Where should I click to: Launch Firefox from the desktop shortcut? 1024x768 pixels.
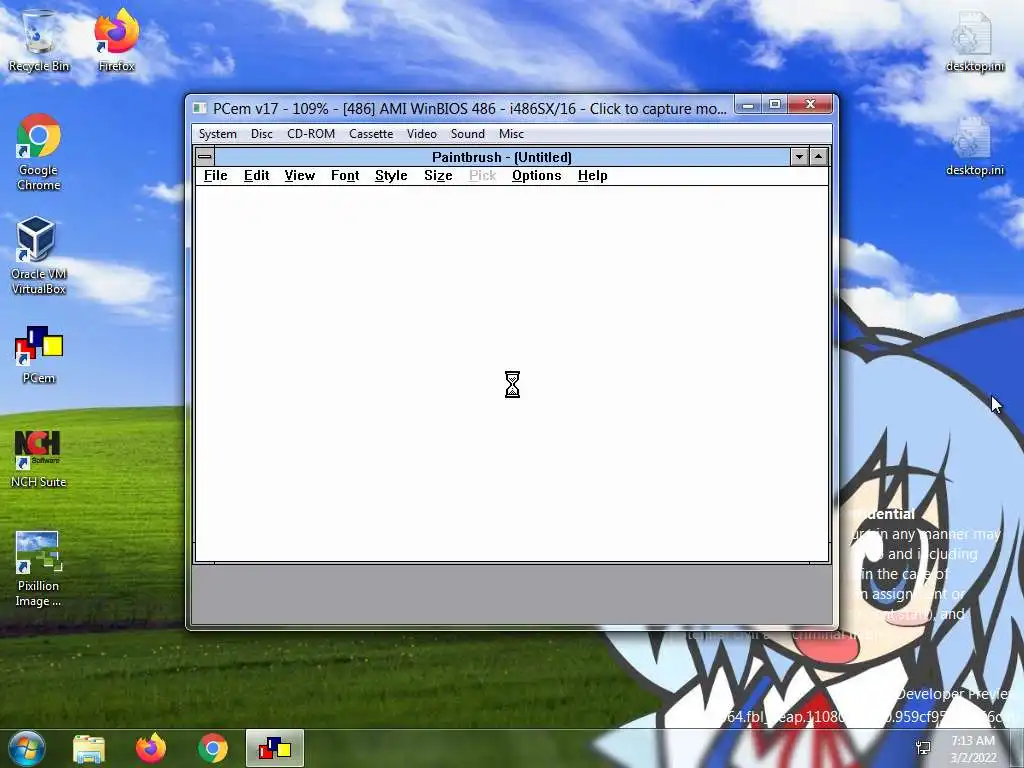[116, 40]
